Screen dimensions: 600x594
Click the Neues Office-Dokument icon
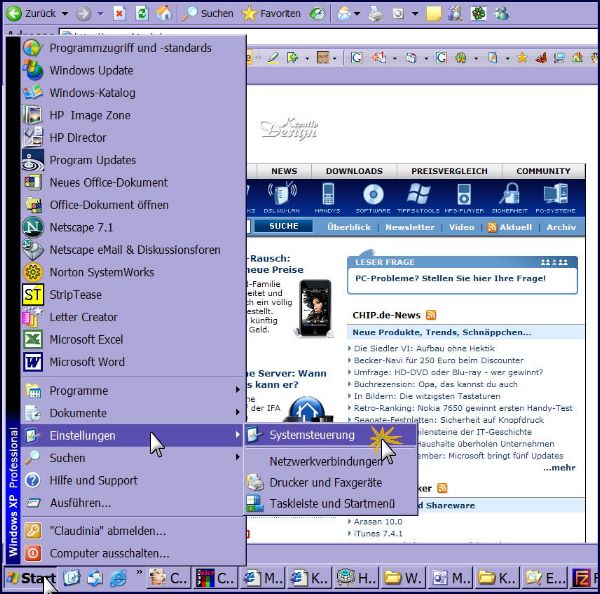[33, 183]
